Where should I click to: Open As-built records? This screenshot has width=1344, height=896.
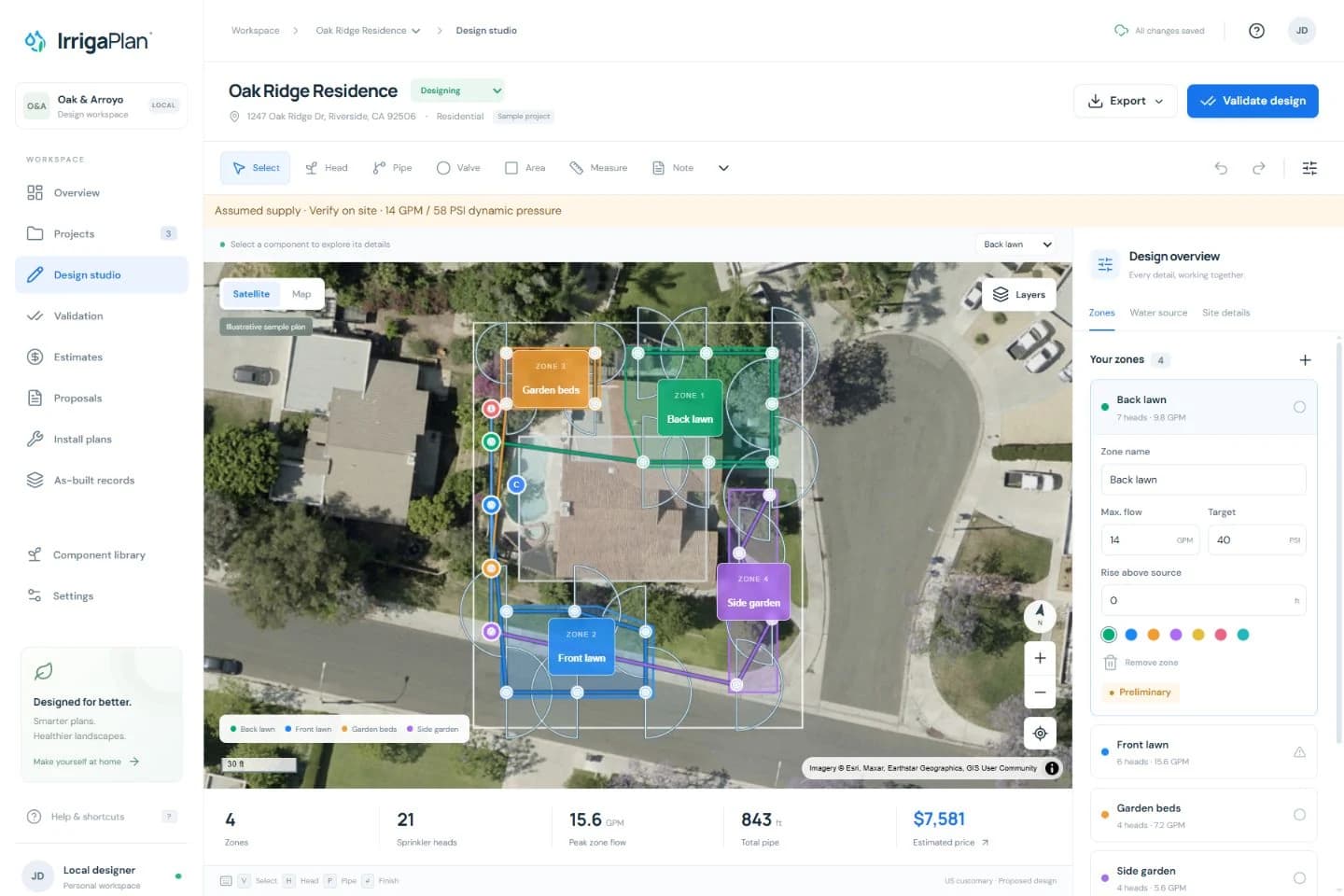point(101,481)
